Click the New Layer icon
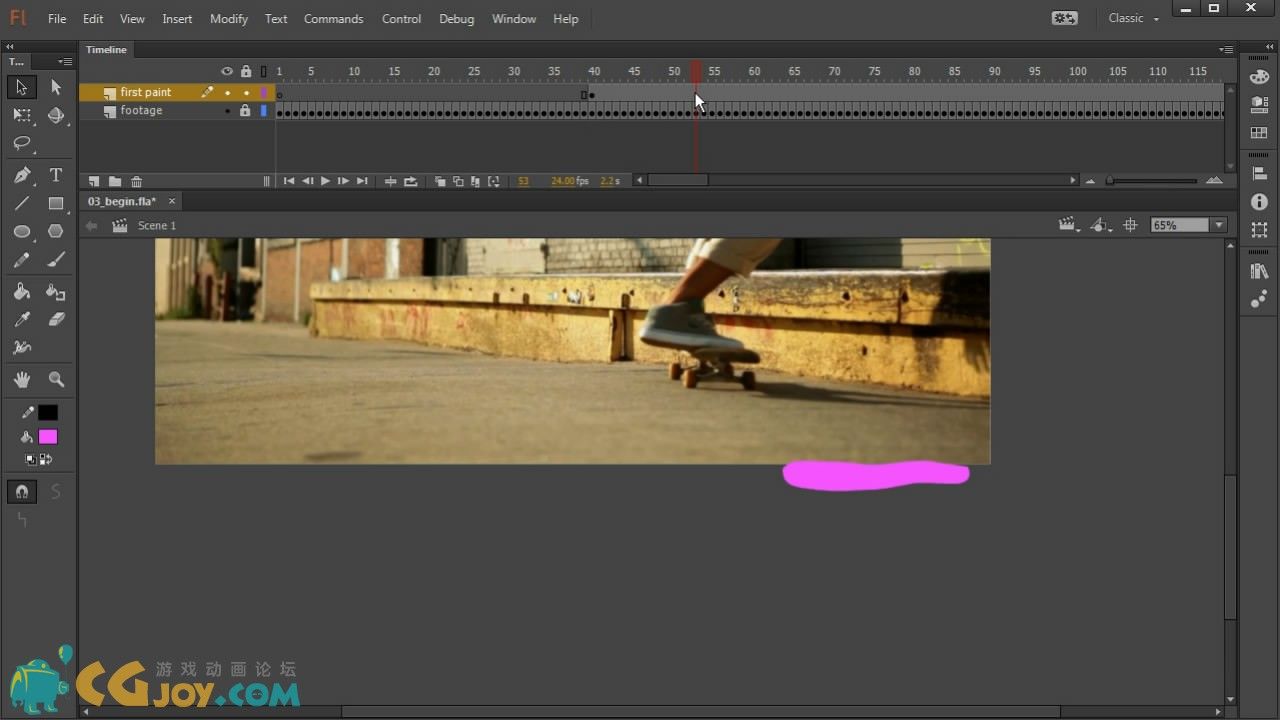 93,181
